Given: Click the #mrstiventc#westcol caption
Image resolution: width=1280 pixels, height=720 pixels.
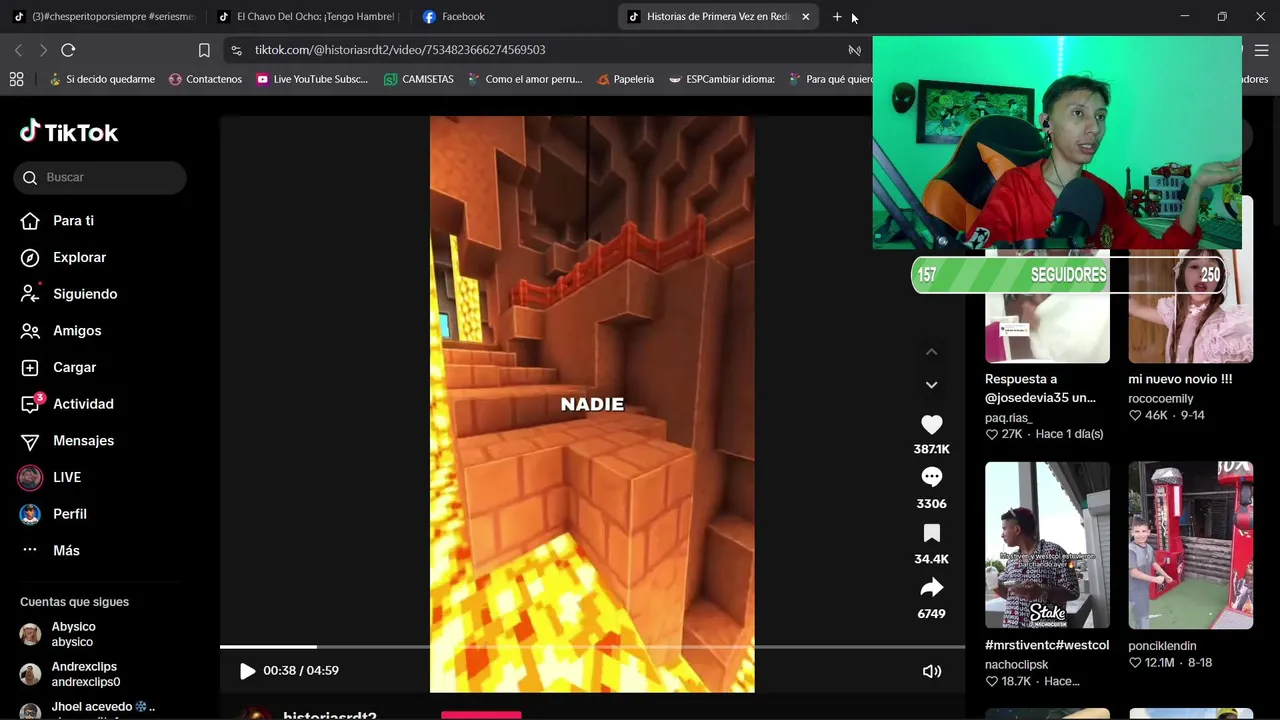Looking at the screenshot, I should pyautogui.click(x=1047, y=645).
